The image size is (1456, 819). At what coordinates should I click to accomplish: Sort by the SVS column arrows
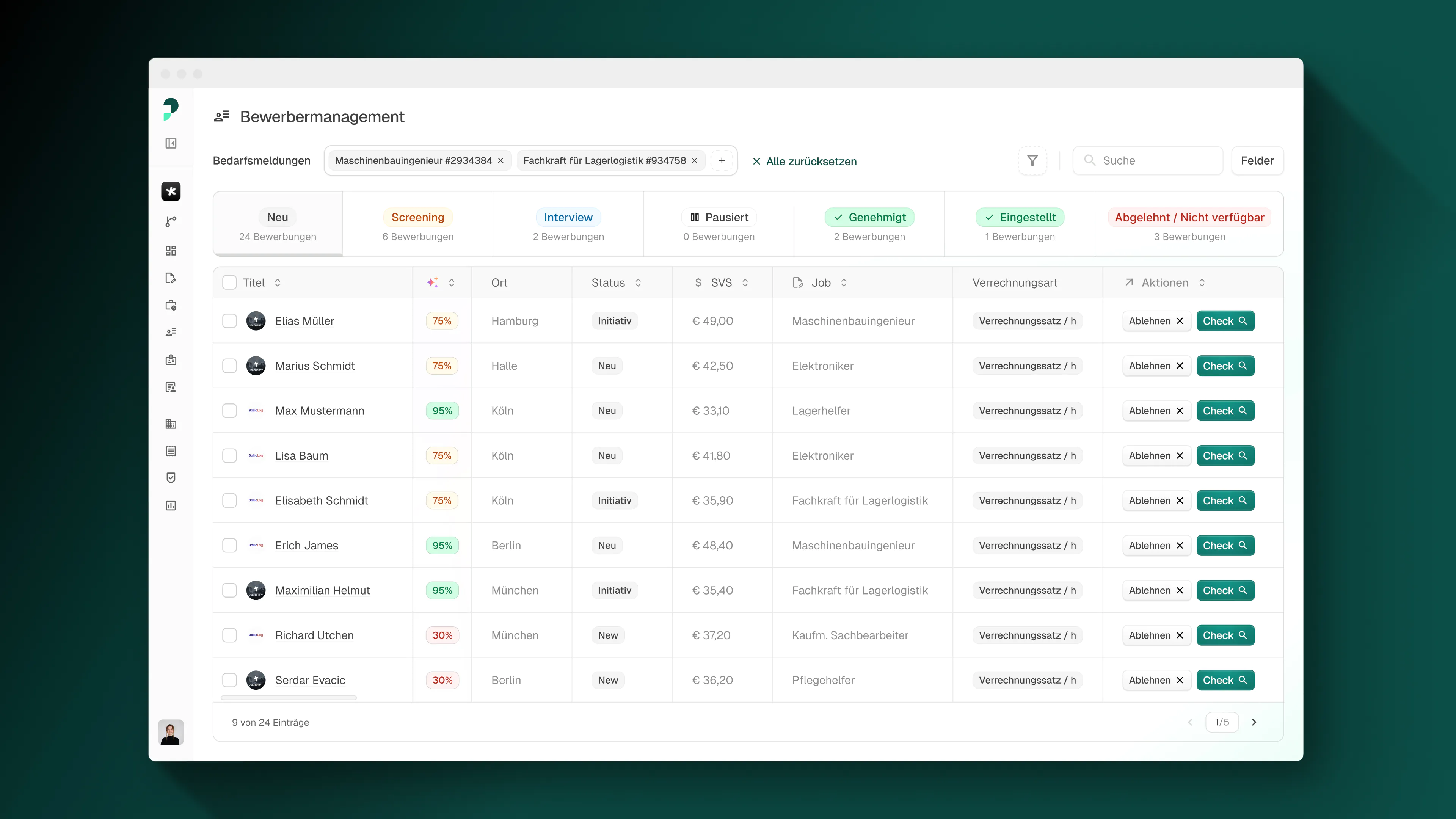(745, 282)
